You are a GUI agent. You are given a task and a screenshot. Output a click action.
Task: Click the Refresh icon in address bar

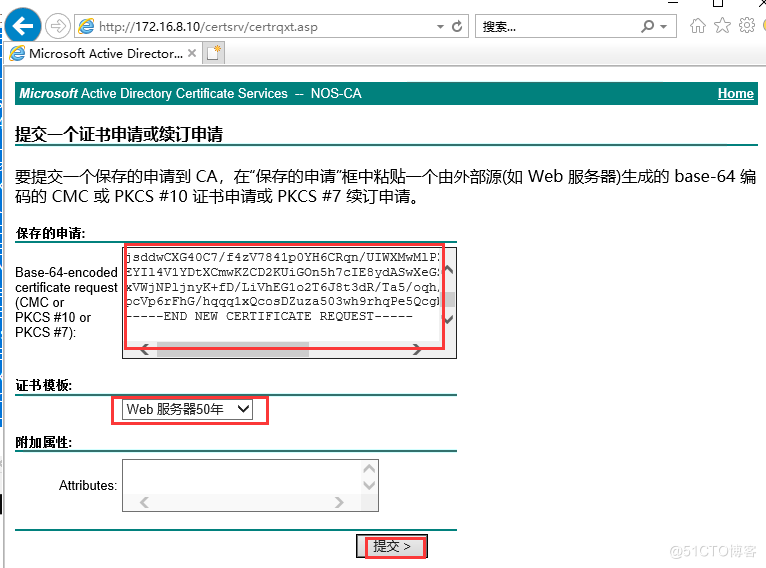[x=457, y=26]
